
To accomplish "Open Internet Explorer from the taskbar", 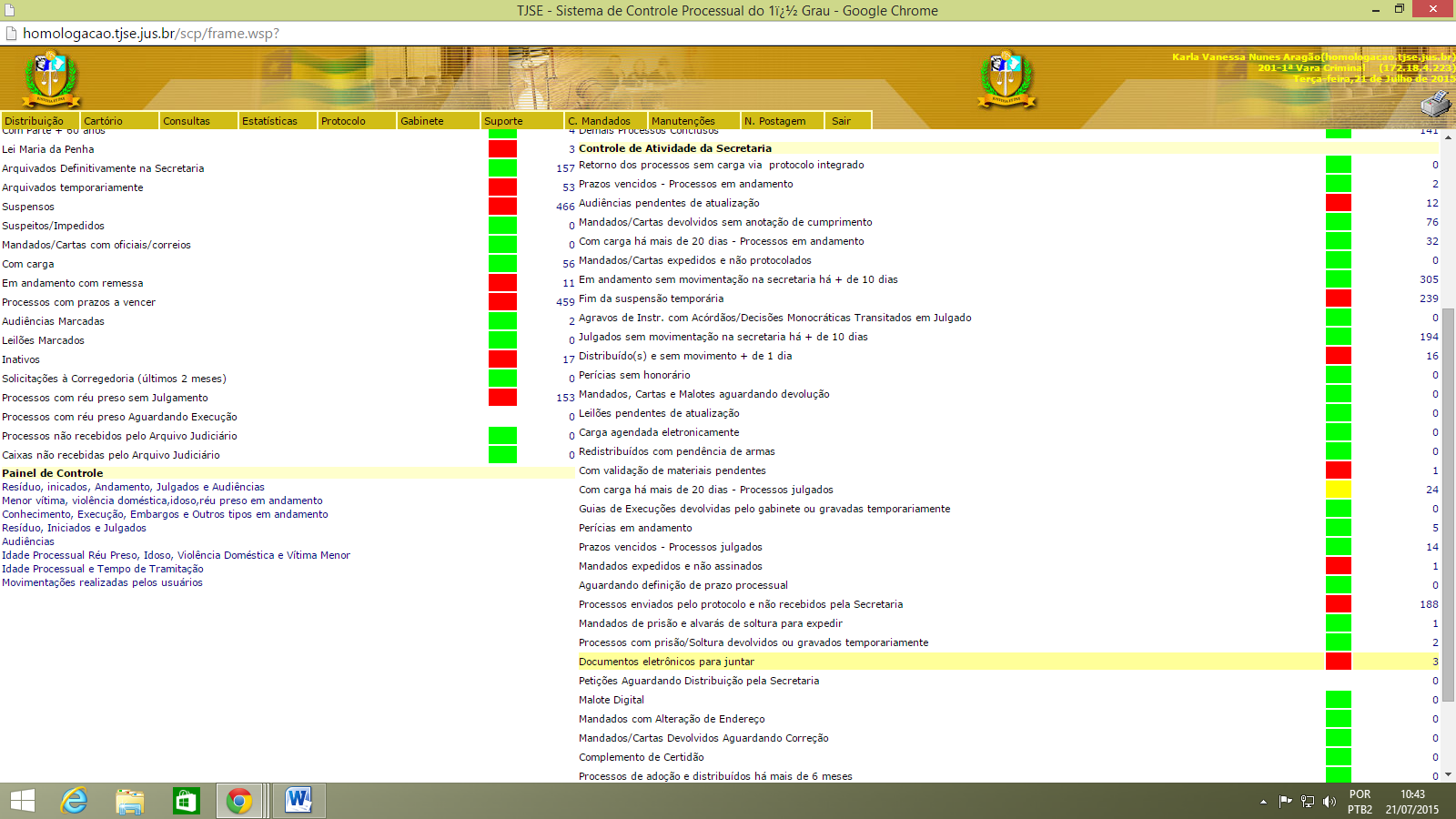I will (x=74, y=801).
